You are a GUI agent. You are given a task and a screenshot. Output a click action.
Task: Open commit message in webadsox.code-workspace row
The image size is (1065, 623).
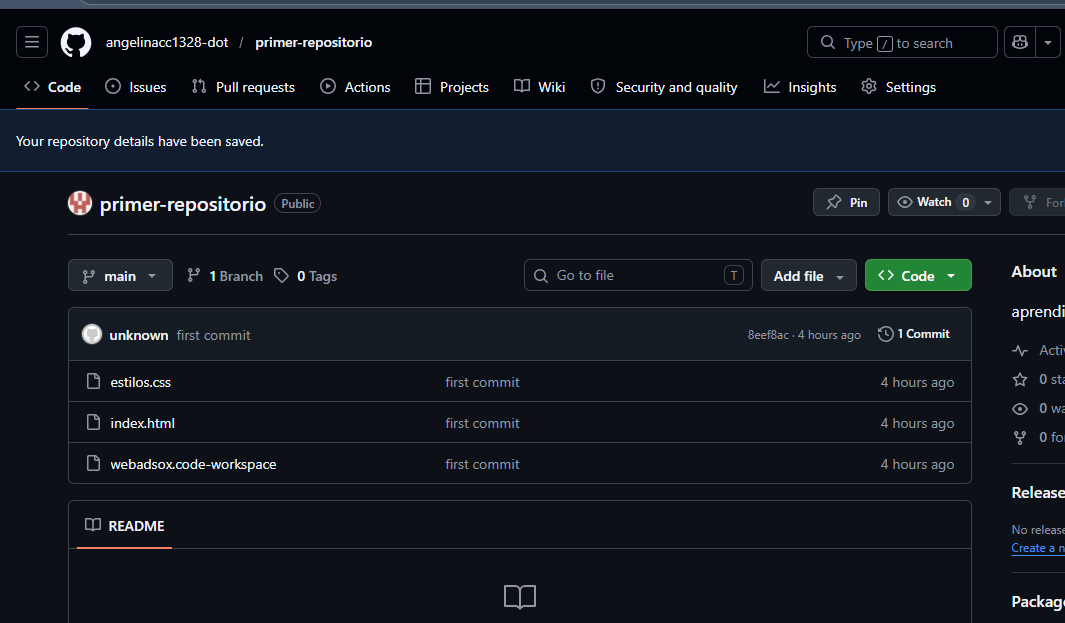(x=482, y=464)
